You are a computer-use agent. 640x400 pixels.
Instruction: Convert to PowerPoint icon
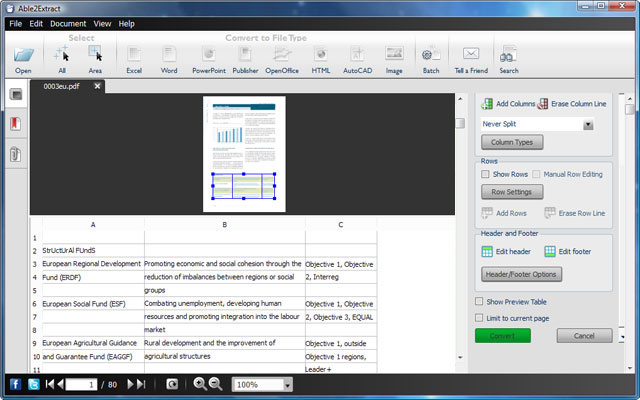(x=209, y=54)
